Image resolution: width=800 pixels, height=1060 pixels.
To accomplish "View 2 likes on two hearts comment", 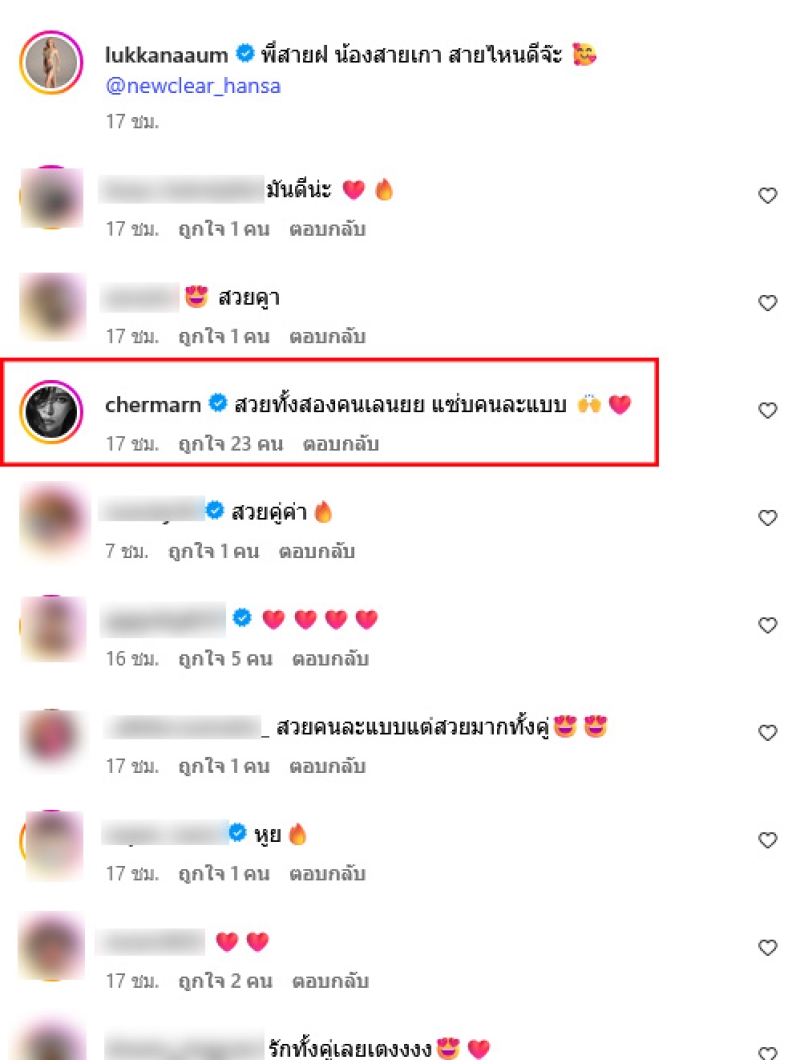I will coord(225,982).
